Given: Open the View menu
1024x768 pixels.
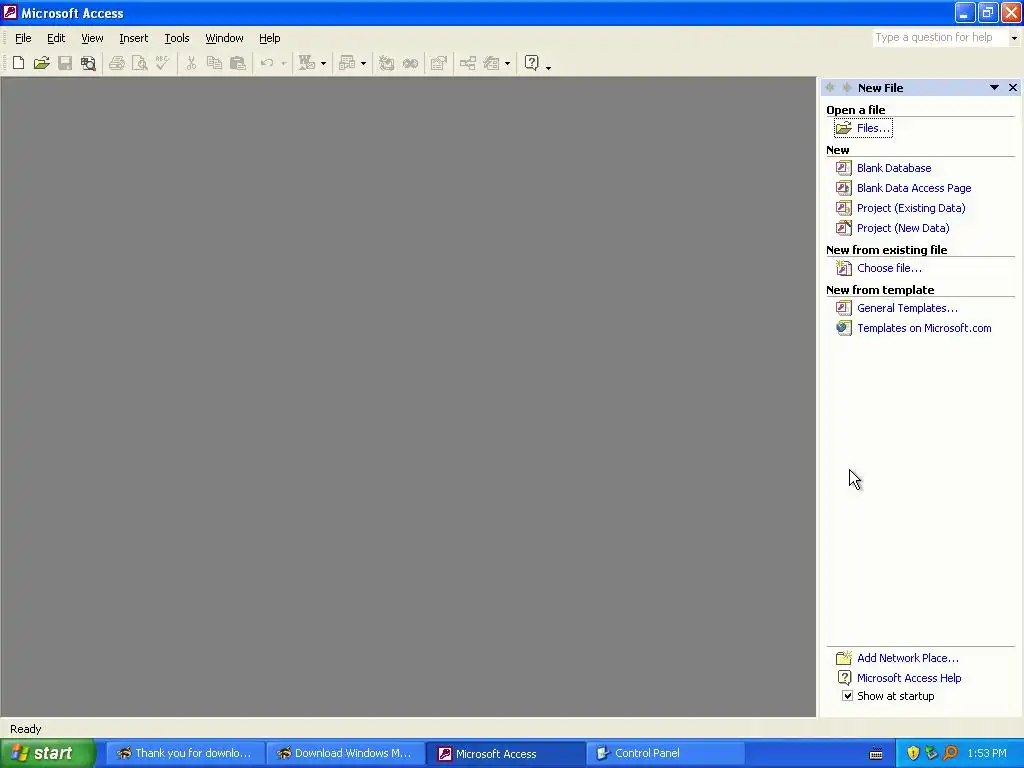Looking at the screenshot, I should [92, 38].
